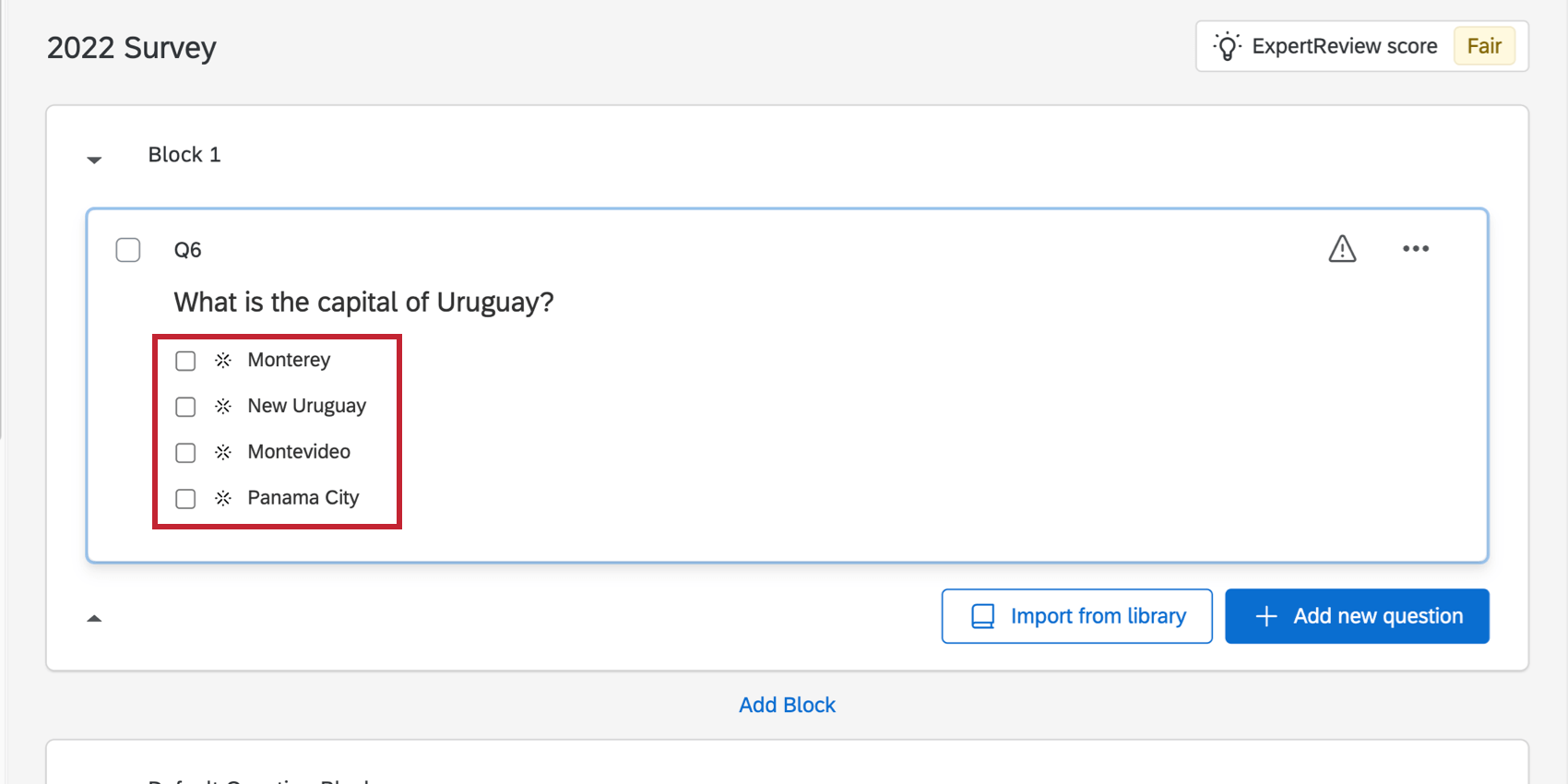
Task: Edit the question text about Uruguay's capital
Action: (x=362, y=302)
